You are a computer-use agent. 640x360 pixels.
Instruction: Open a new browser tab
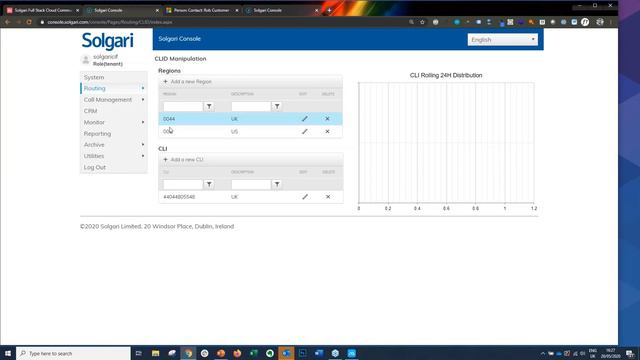coord(329,10)
